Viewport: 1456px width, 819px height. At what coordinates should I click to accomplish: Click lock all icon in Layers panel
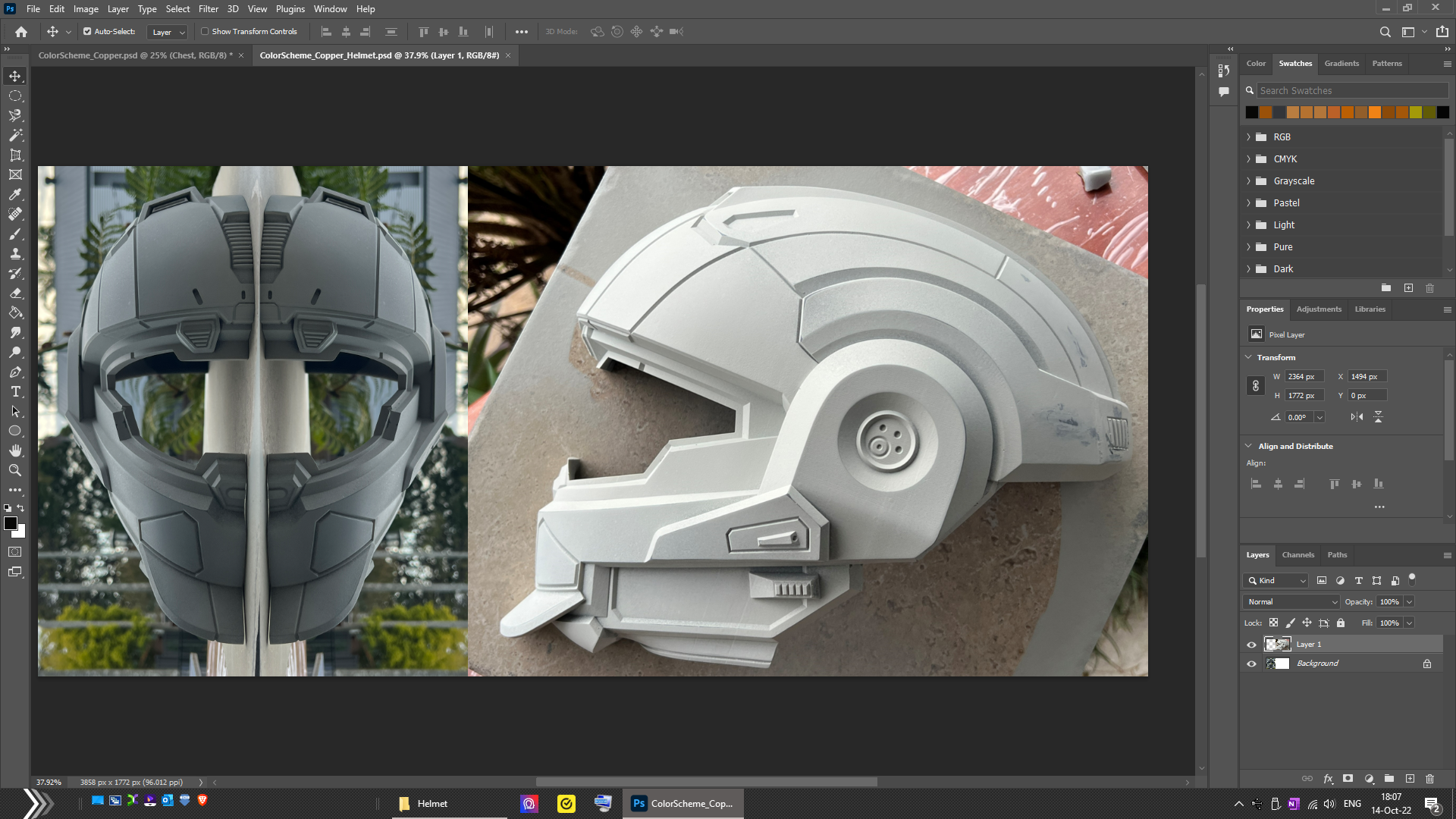point(1341,623)
